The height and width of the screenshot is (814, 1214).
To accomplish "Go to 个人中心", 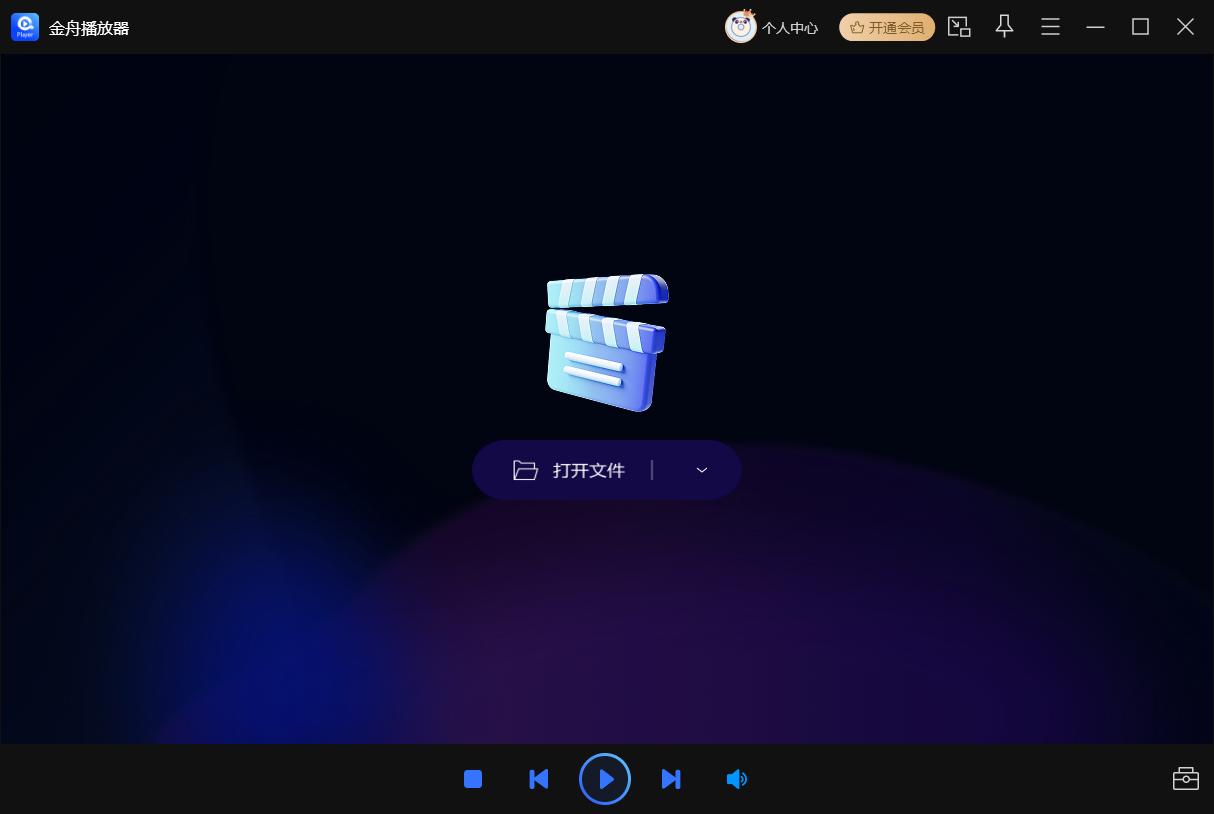I will point(790,28).
